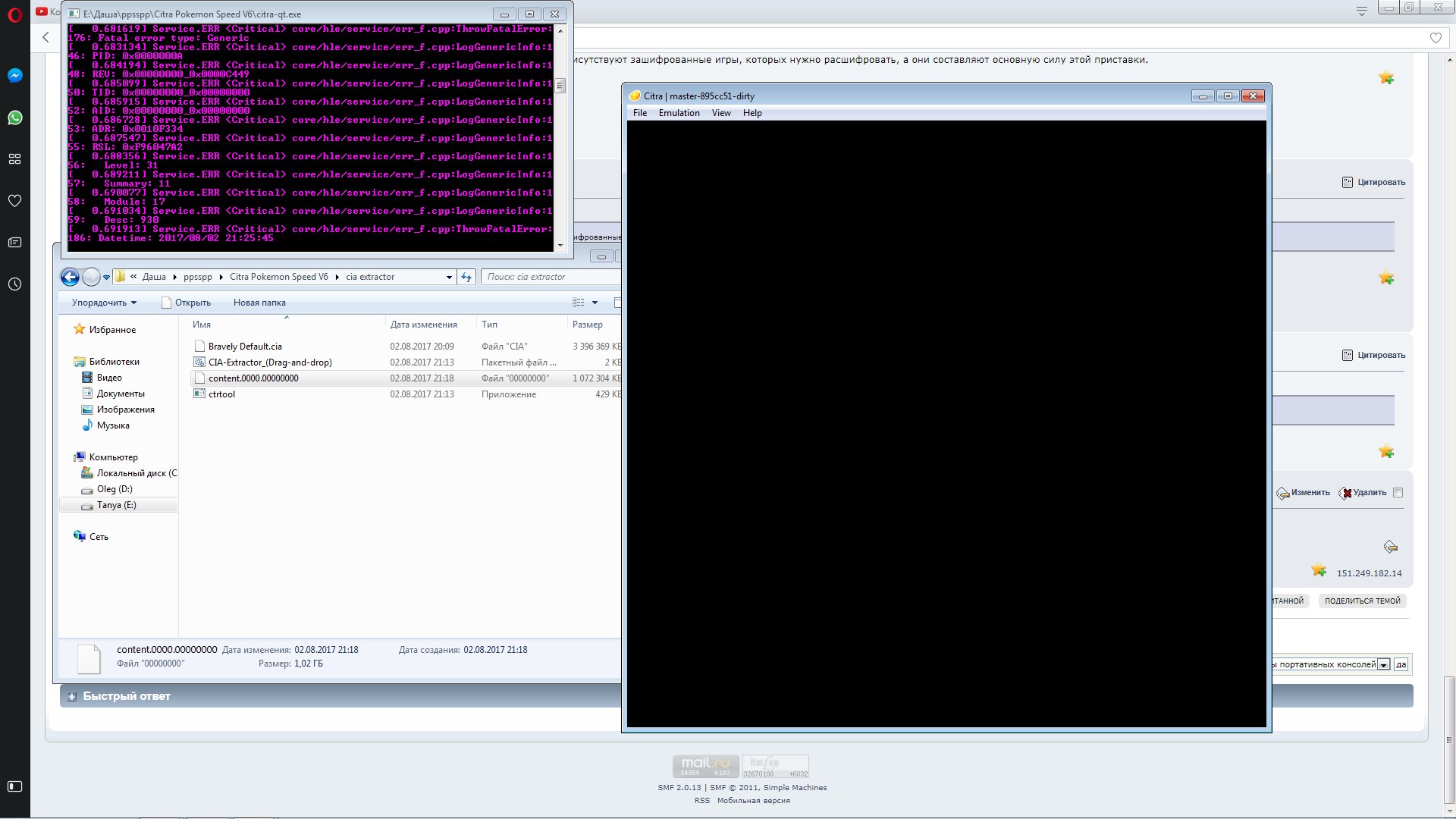Click second Цитировать button on forum
The height and width of the screenshot is (819, 1456).
(x=1373, y=355)
